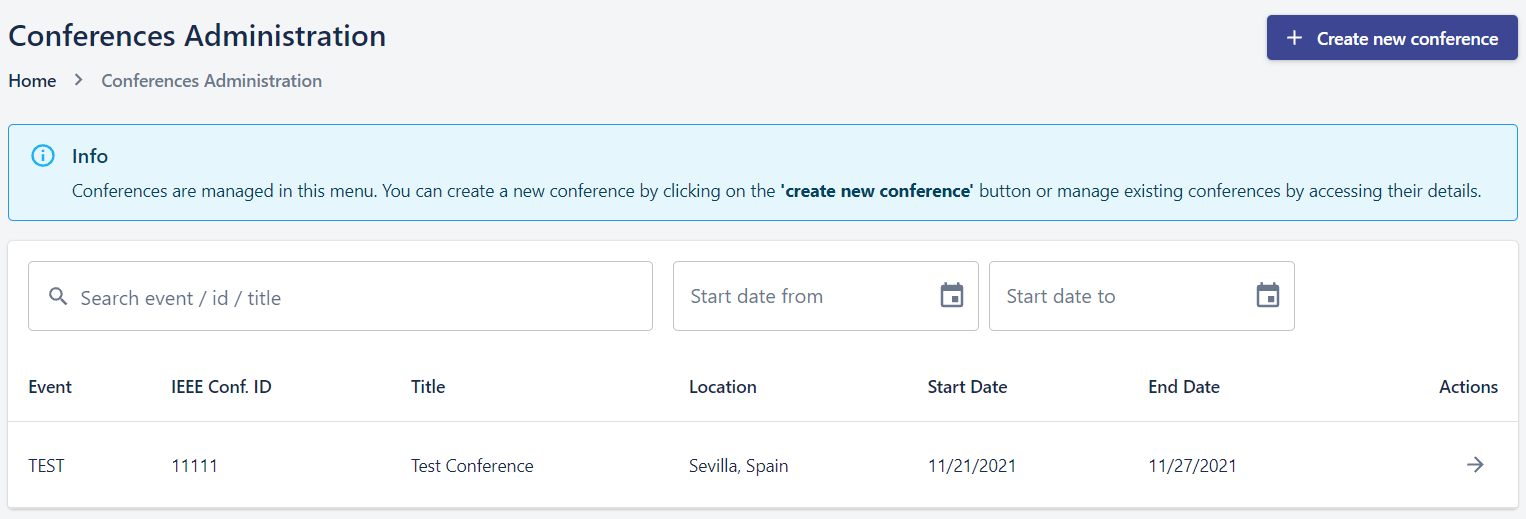Select the TEST event cell
1526x519 pixels.
[x=46, y=466]
